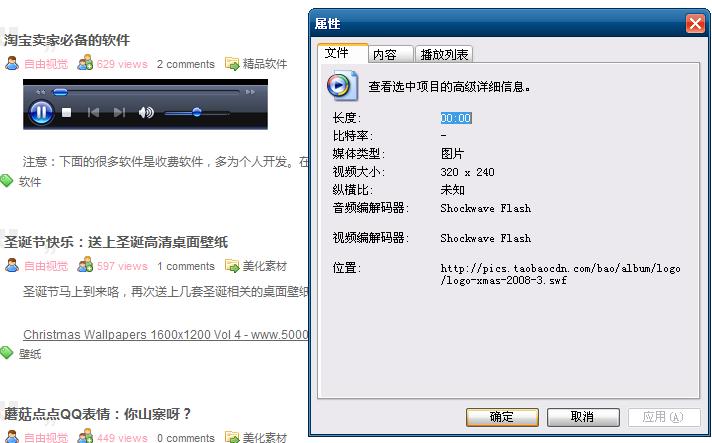Screen dimensions: 712x443
Task: Click the green tag icon beside 壁纸
Action: tap(6, 353)
